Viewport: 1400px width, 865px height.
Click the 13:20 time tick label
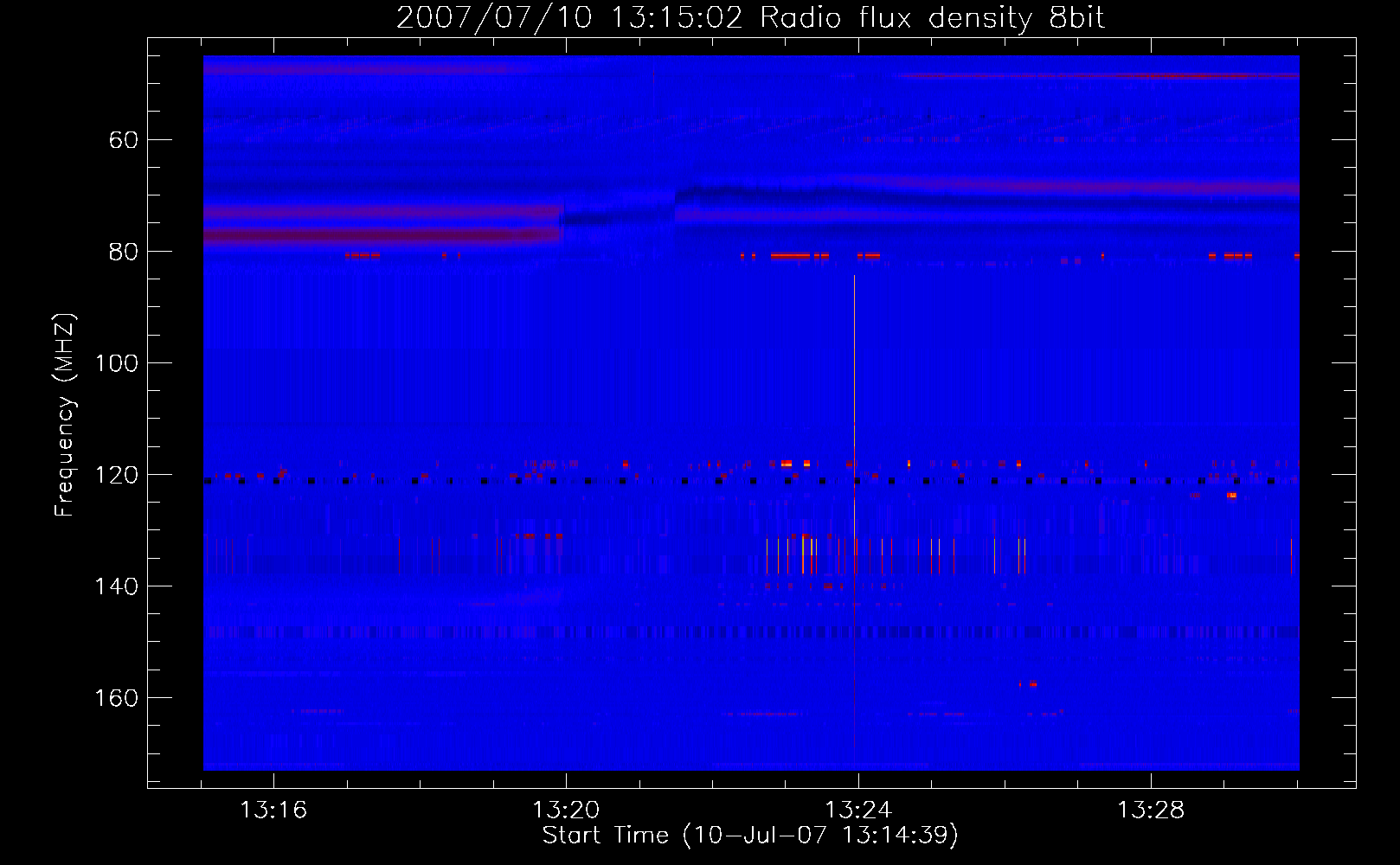click(566, 811)
